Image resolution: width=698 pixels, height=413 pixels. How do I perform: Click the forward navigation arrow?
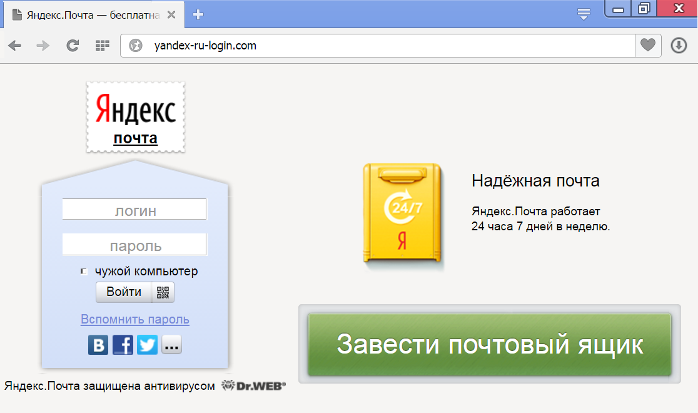[x=43, y=45]
